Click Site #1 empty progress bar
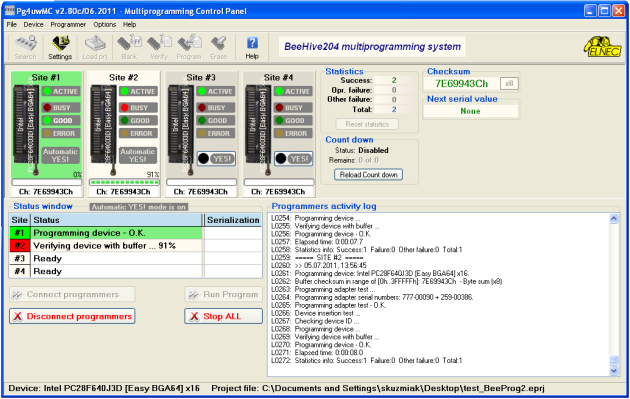The image size is (630, 399). coord(47,182)
